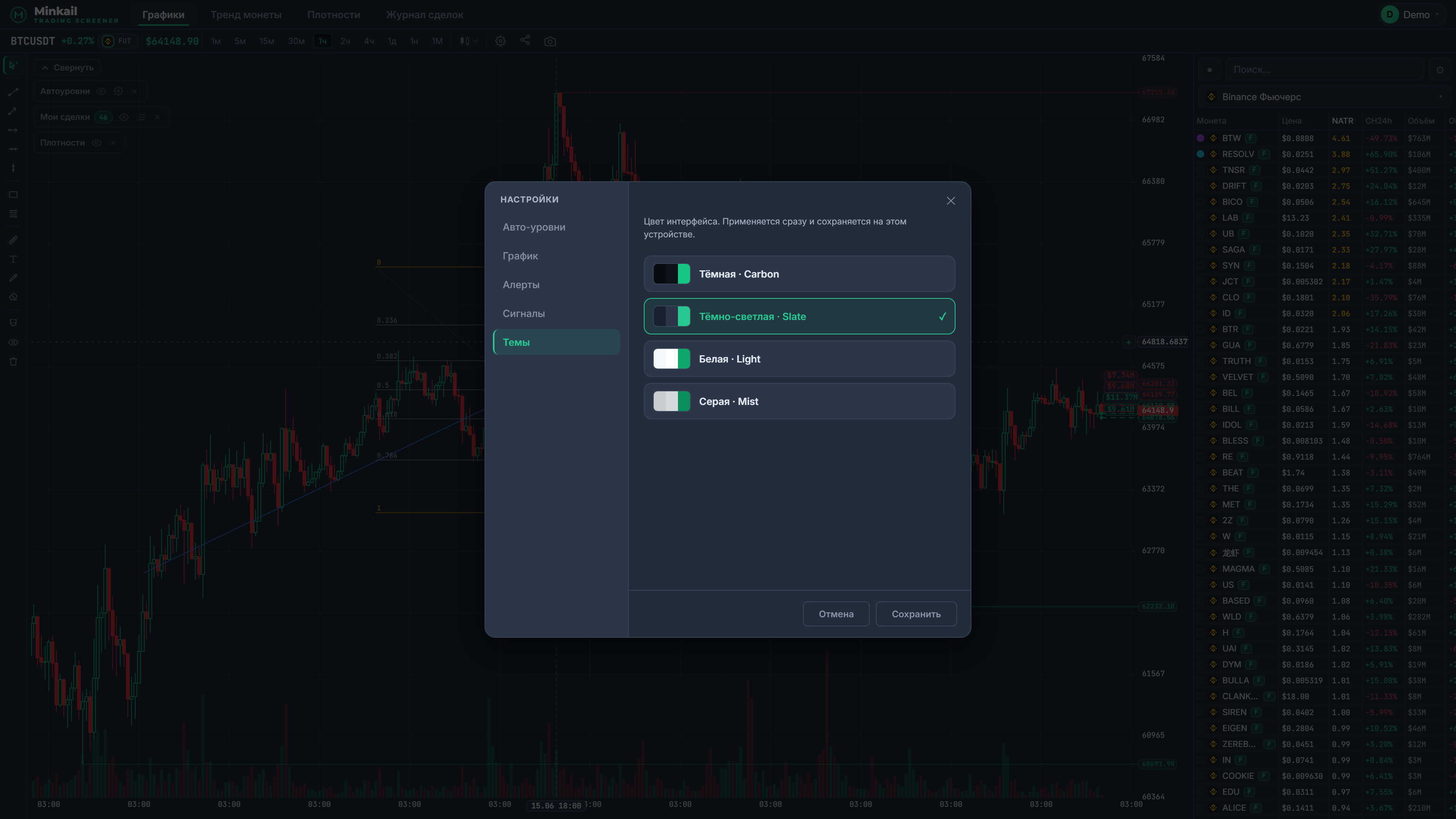Select the rectangle shape tool
1456x819 pixels.
coord(13,195)
